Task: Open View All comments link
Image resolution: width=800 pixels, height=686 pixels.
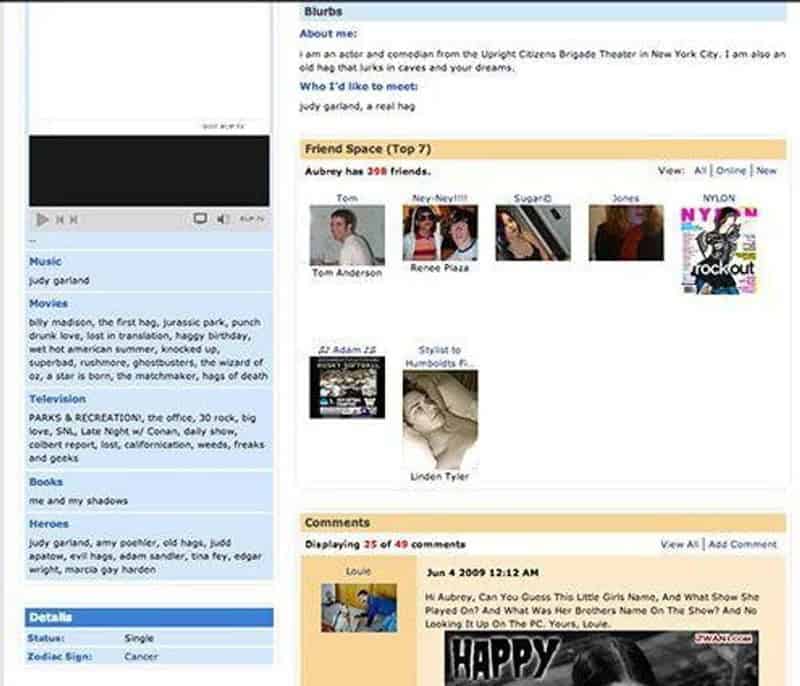Action: [680, 544]
